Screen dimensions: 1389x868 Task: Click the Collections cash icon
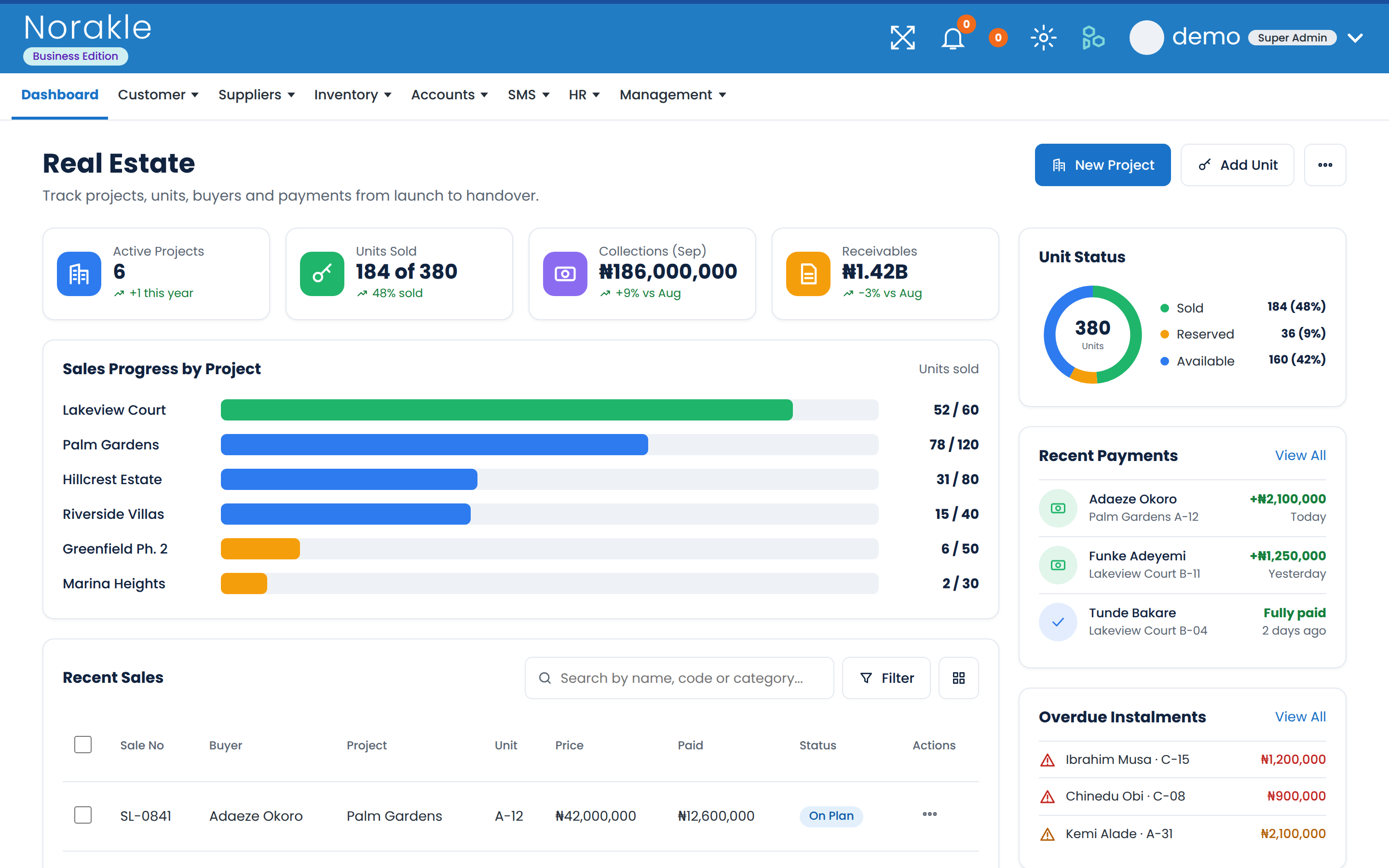(565, 274)
